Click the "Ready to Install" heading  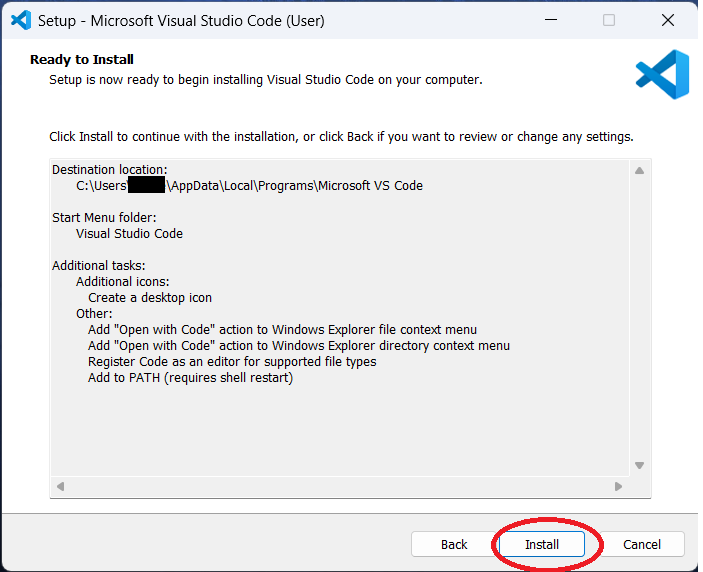tap(82, 60)
